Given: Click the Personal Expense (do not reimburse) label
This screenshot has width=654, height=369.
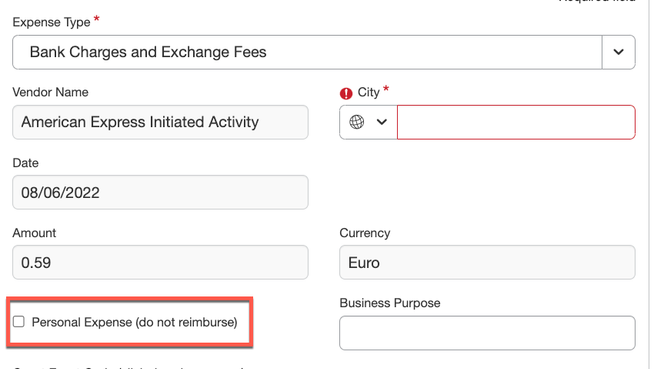Looking at the screenshot, I should point(134,322).
